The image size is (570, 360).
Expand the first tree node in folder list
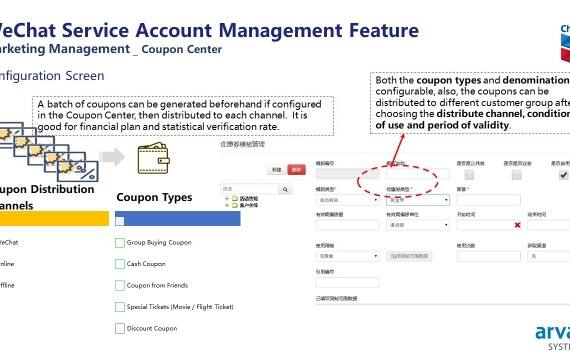pyautogui.click(x=227, y=199)
